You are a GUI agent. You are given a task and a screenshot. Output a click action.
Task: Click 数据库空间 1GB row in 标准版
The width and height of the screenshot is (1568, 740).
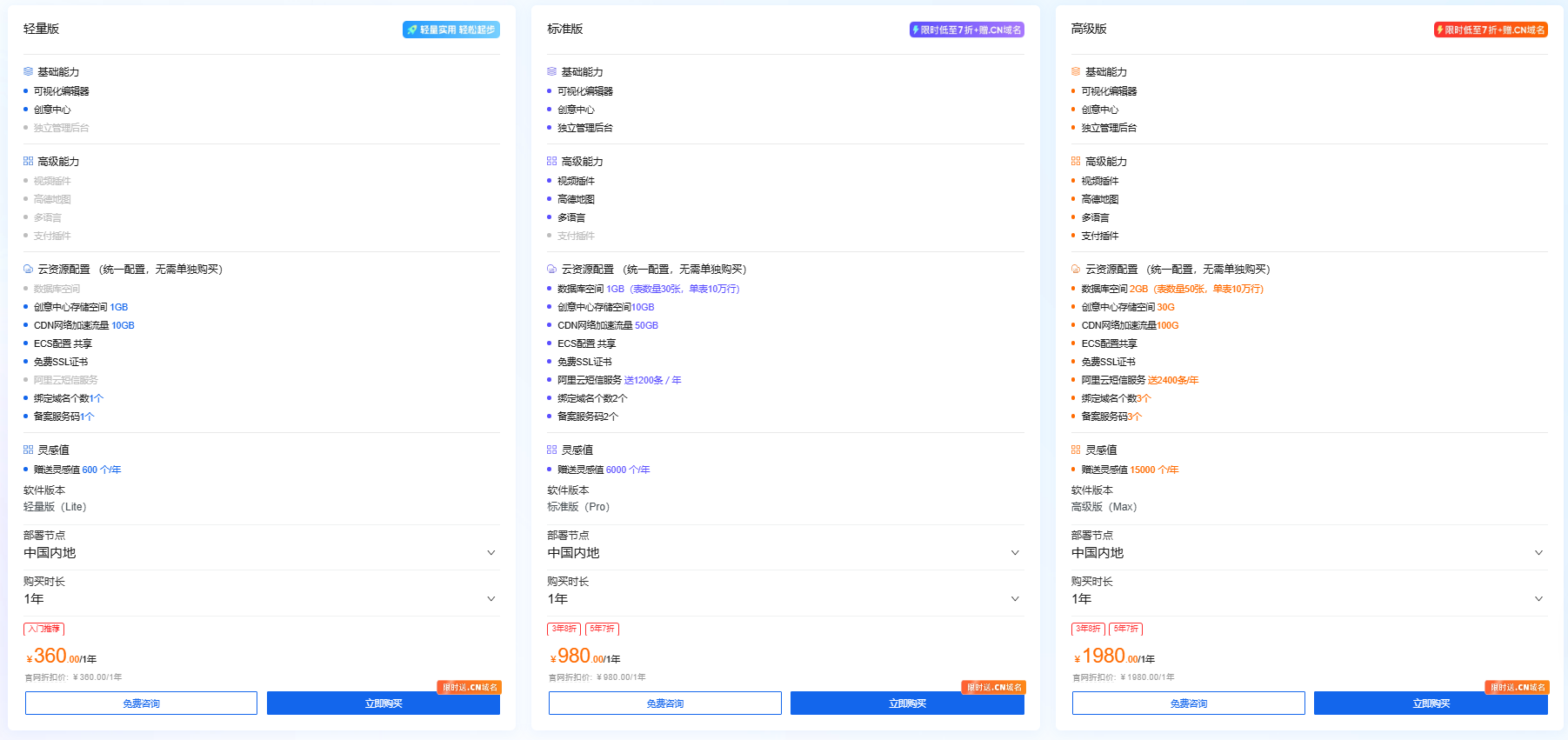coord(649,289)
